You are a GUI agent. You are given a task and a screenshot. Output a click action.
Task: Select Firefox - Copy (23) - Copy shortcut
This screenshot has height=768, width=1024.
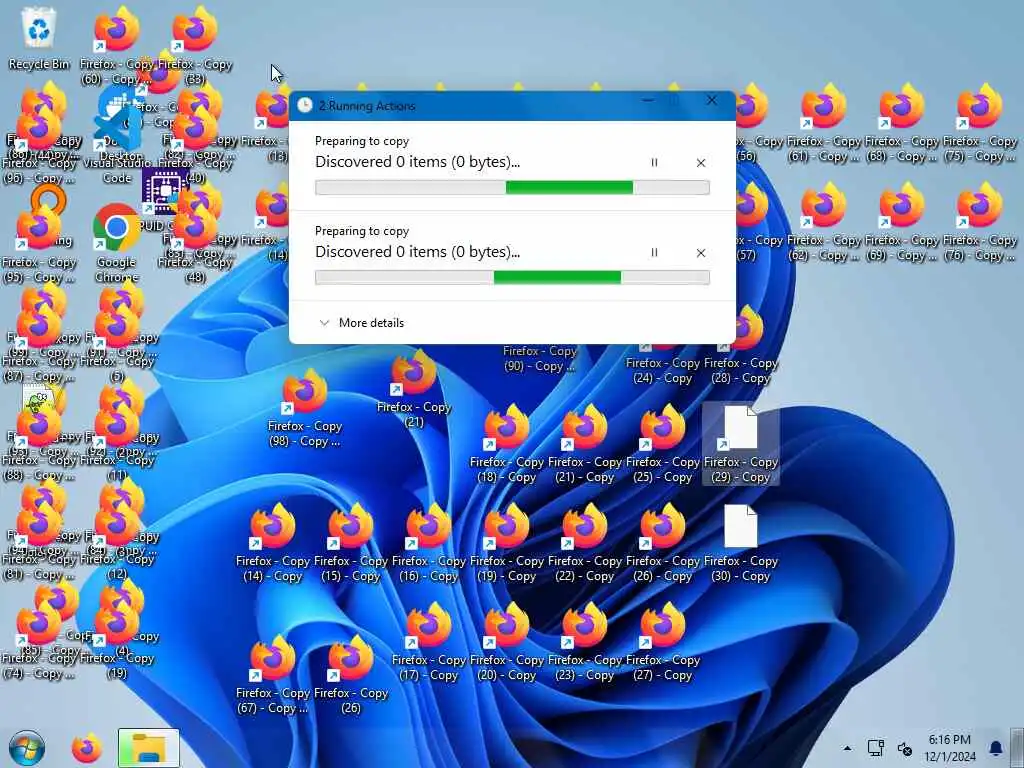(584, 643)
